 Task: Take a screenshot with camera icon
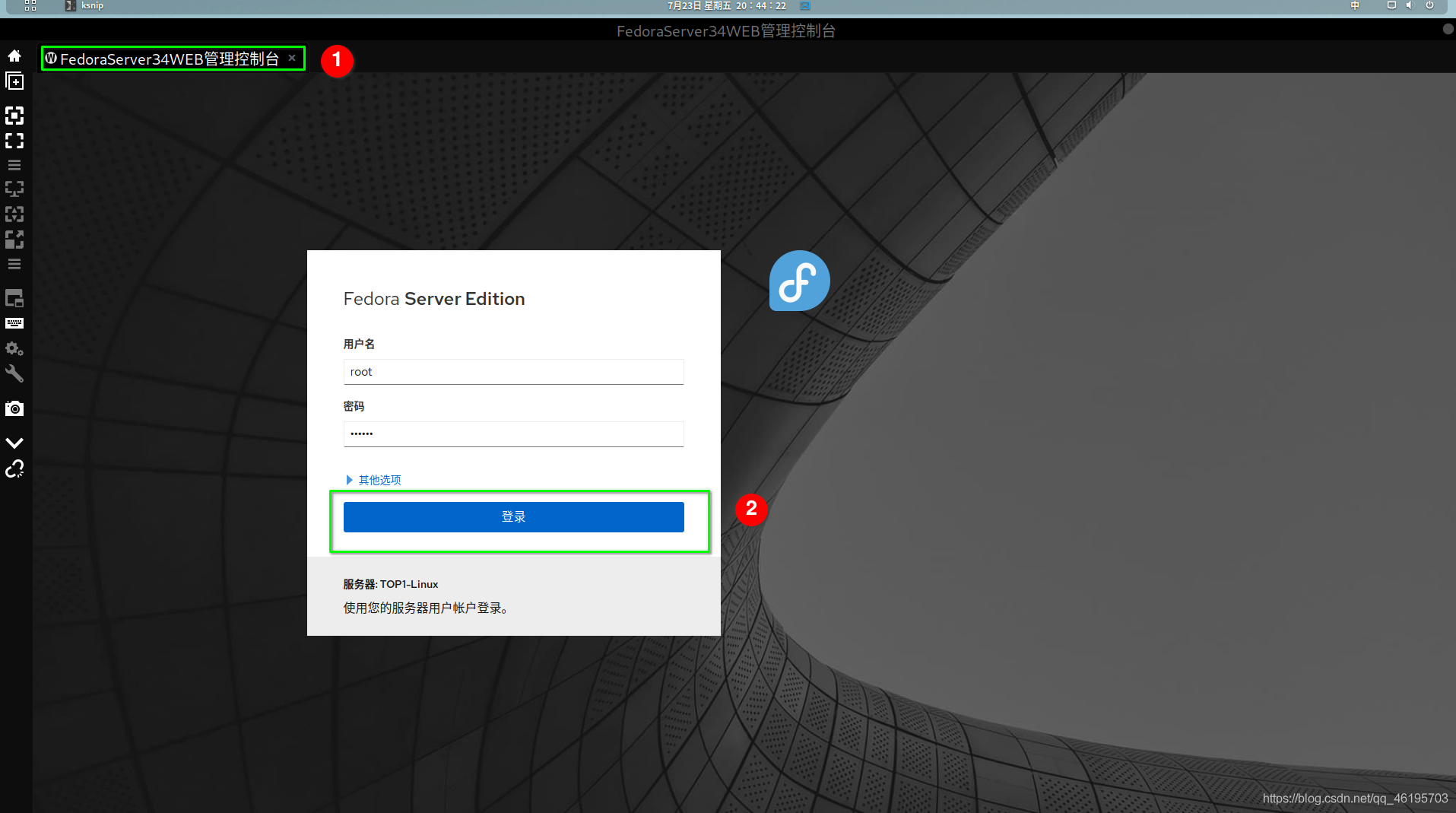[14, 408]
